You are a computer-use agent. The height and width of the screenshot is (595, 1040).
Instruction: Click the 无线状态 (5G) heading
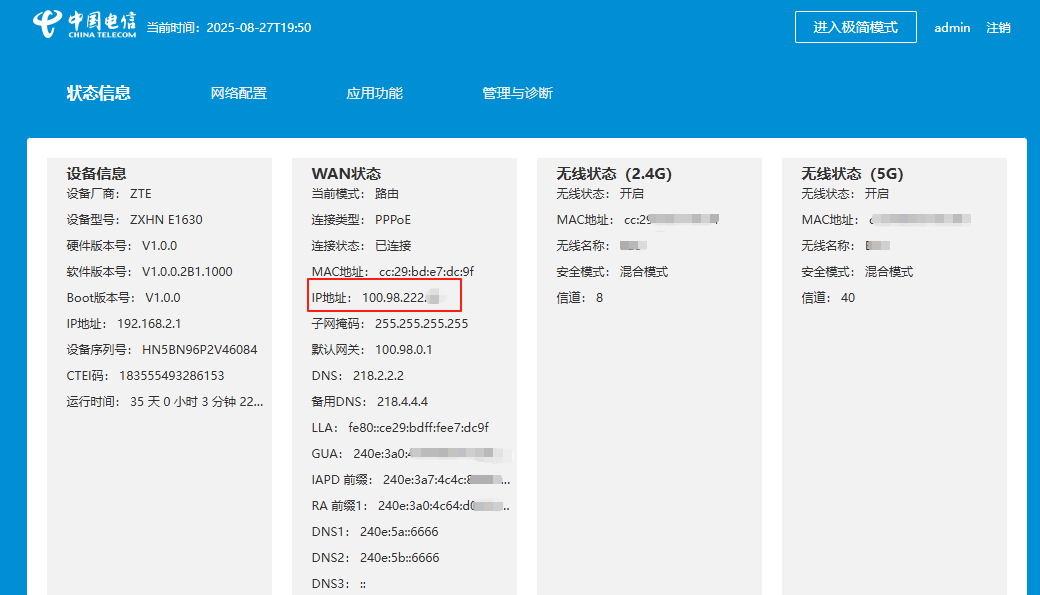click(850, 172)
